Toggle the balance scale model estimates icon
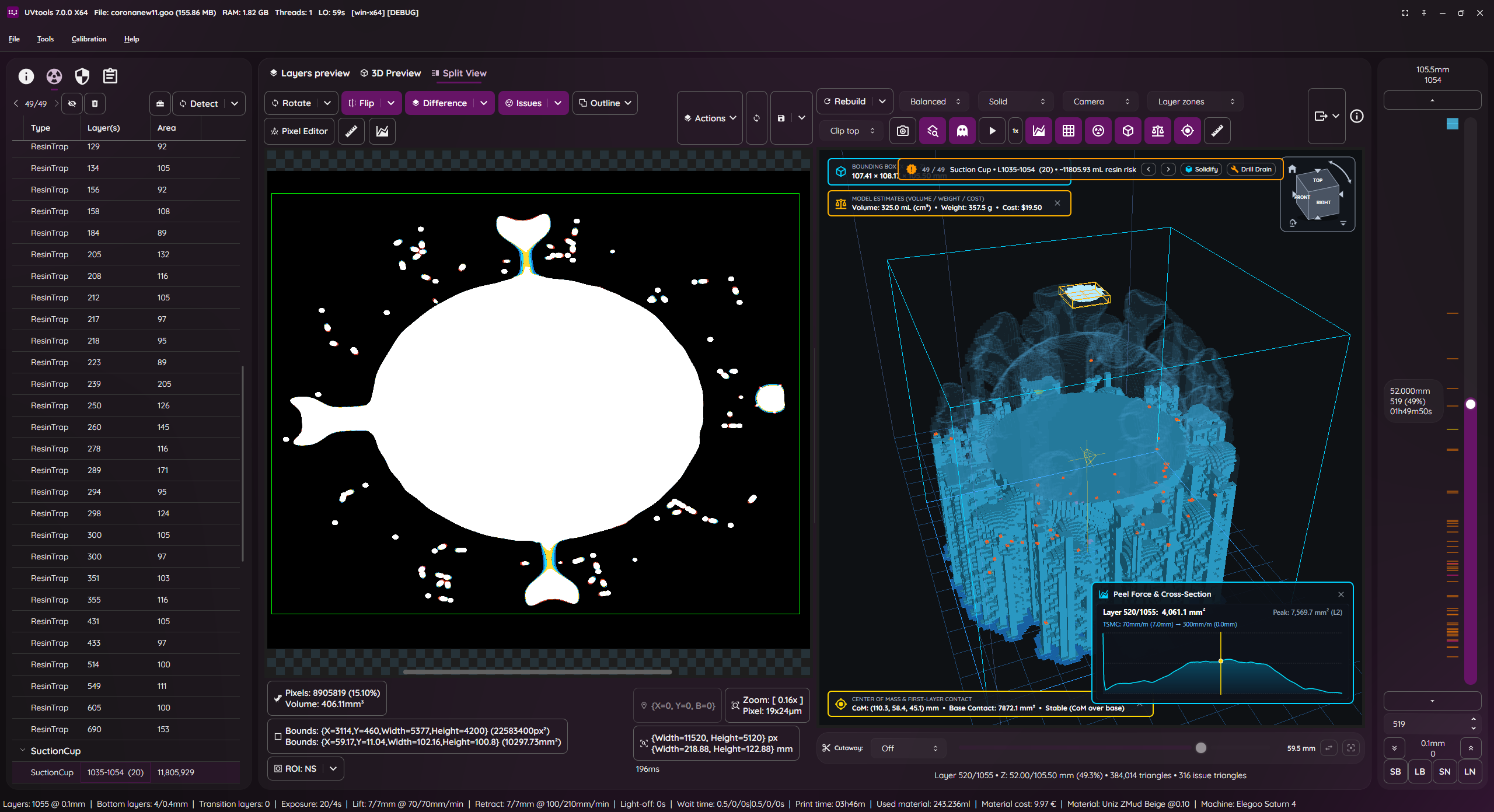The height and width of the screenshot is (812, 1494). point(1158,131)
